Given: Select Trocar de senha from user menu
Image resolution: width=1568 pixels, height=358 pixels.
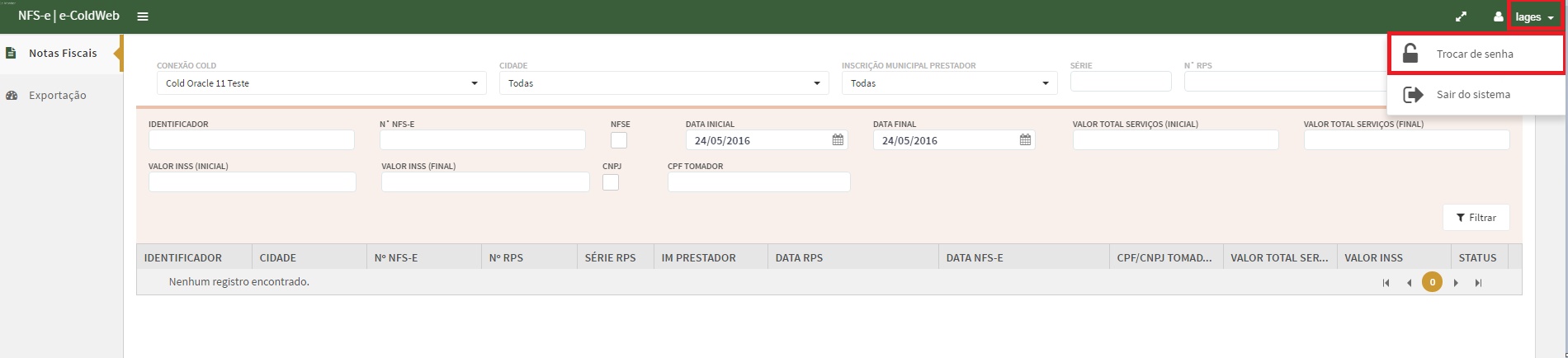Looking at the screenshot, I should point(1475,54).
